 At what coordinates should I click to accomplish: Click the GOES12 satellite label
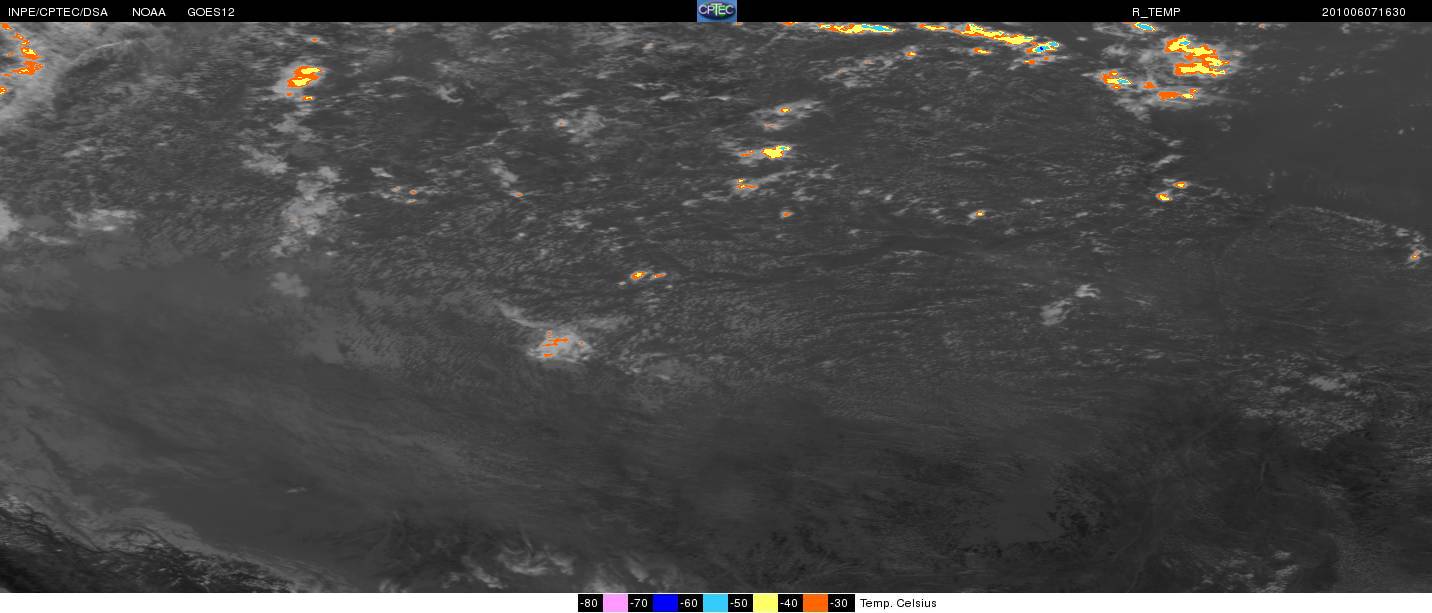click(211, 12)
